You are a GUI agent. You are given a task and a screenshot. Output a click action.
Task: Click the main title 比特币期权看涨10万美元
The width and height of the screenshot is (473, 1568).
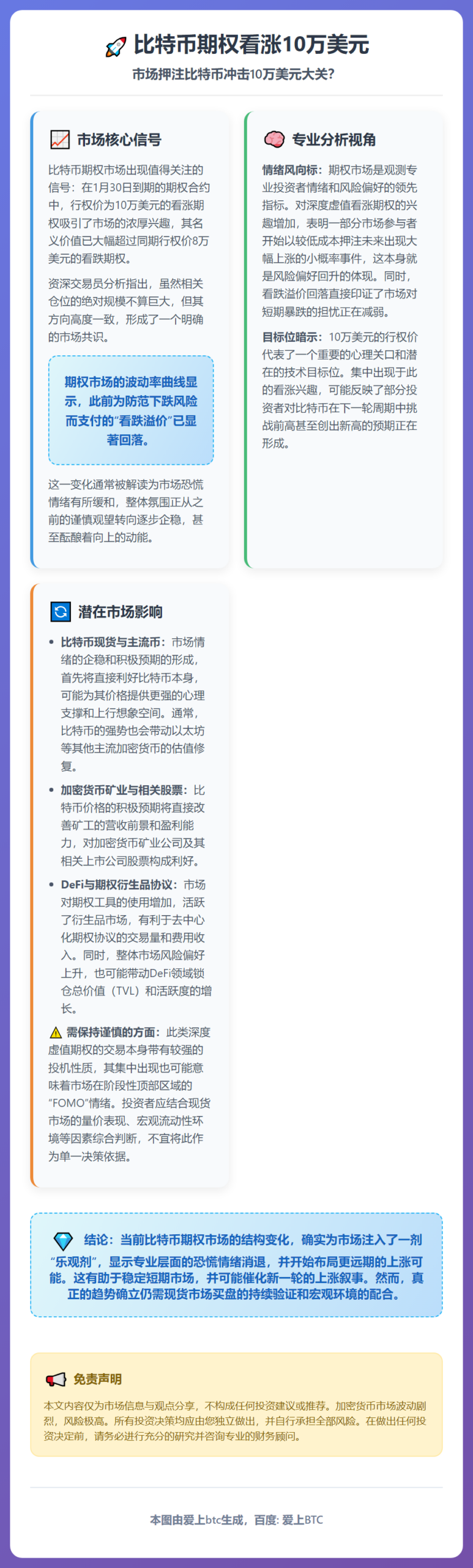click(251, 45)
